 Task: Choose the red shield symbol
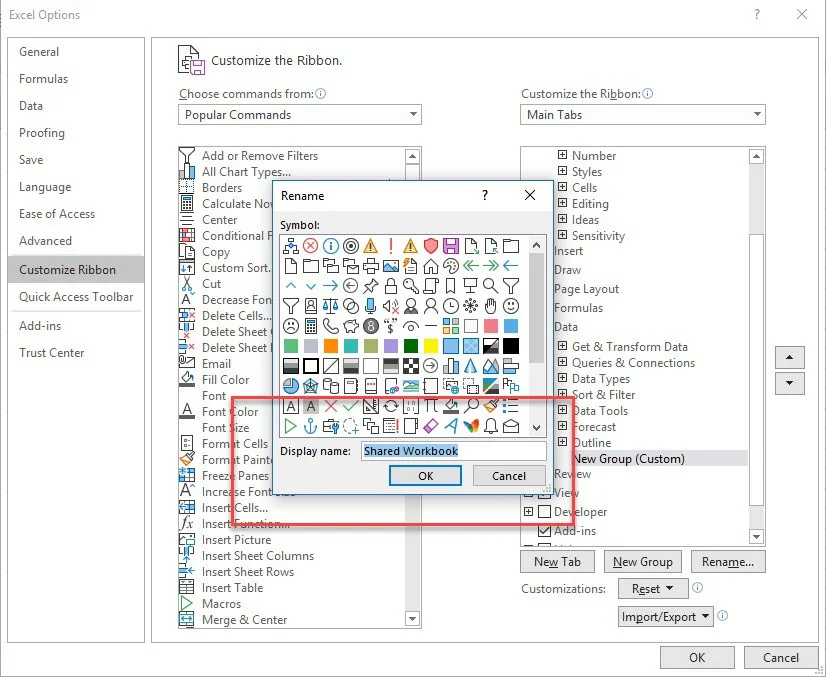pyautogui.click(x=430, y=246)
